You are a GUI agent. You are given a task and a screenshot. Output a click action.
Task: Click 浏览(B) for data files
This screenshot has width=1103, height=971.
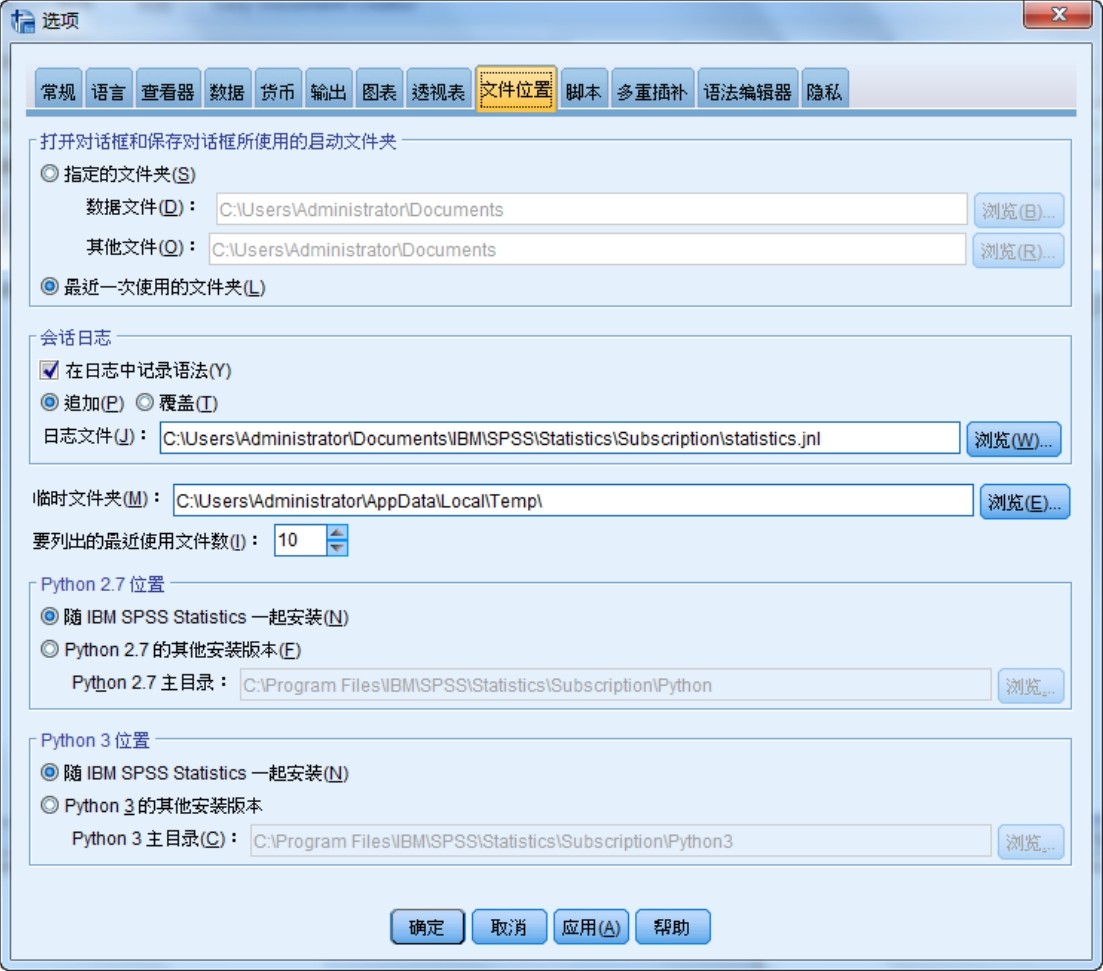point(1019,210)
